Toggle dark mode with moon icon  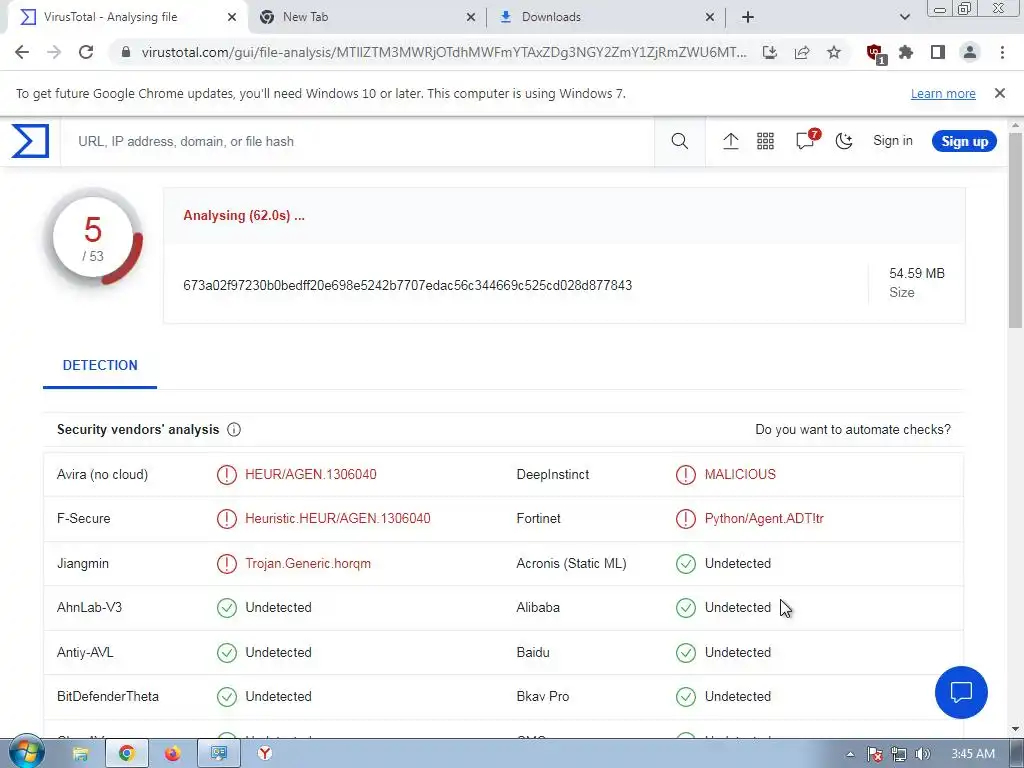click(x=844, y=141)
